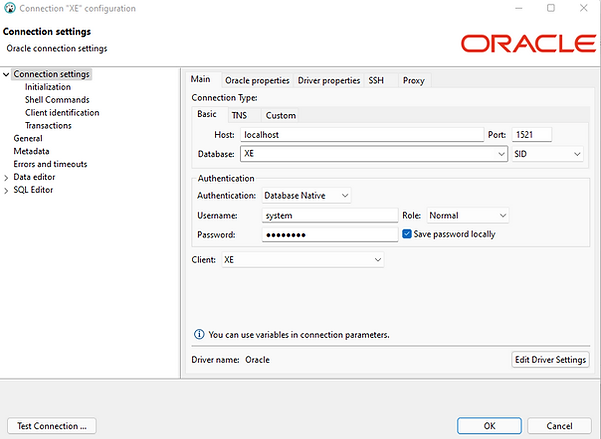Select the Custom connection type tab
601x439 pixels.
click(281, 115)
